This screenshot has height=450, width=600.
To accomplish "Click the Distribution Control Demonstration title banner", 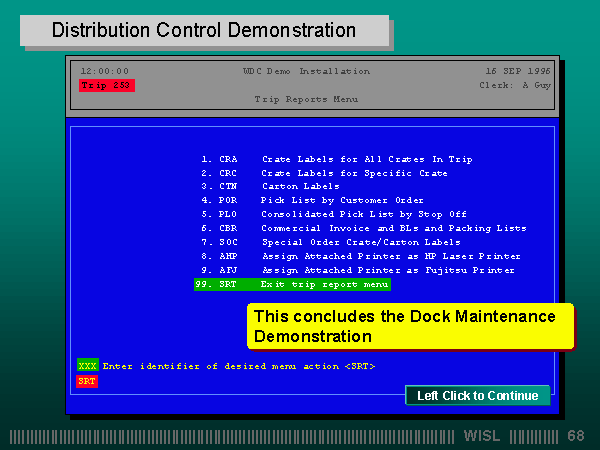I will [x=204, y=31].
